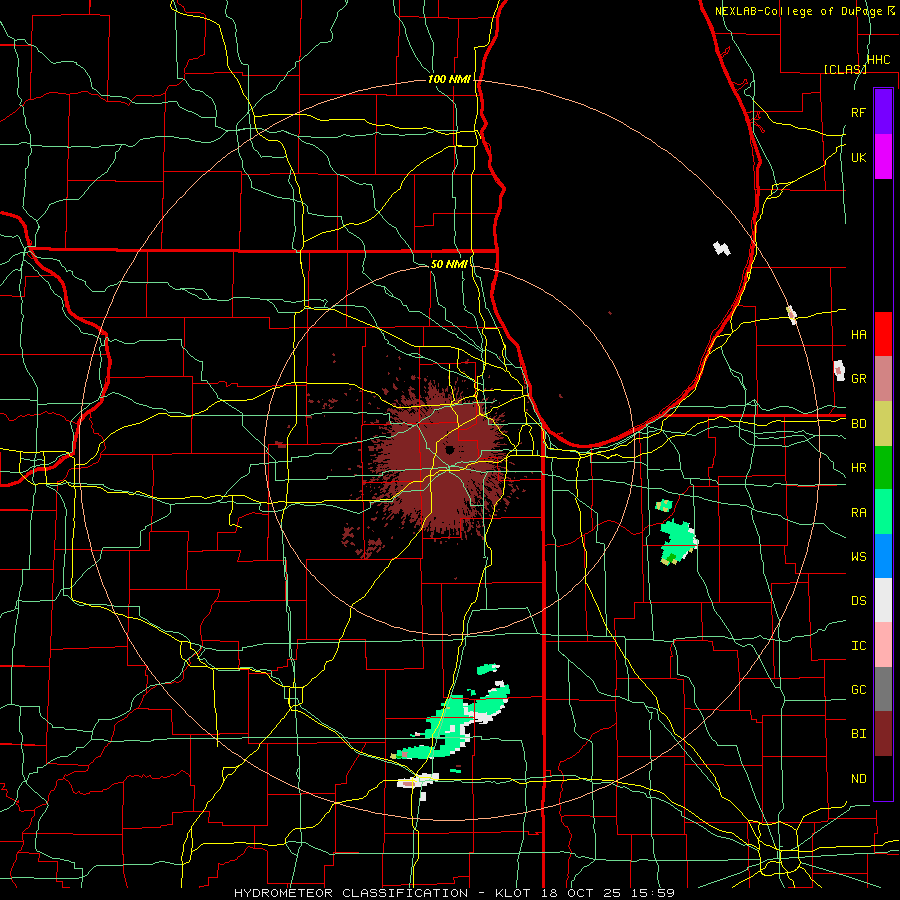This screenshot has height=900, width=900.
Task: Click the WS blue legend color block
Action: point(883,556)
